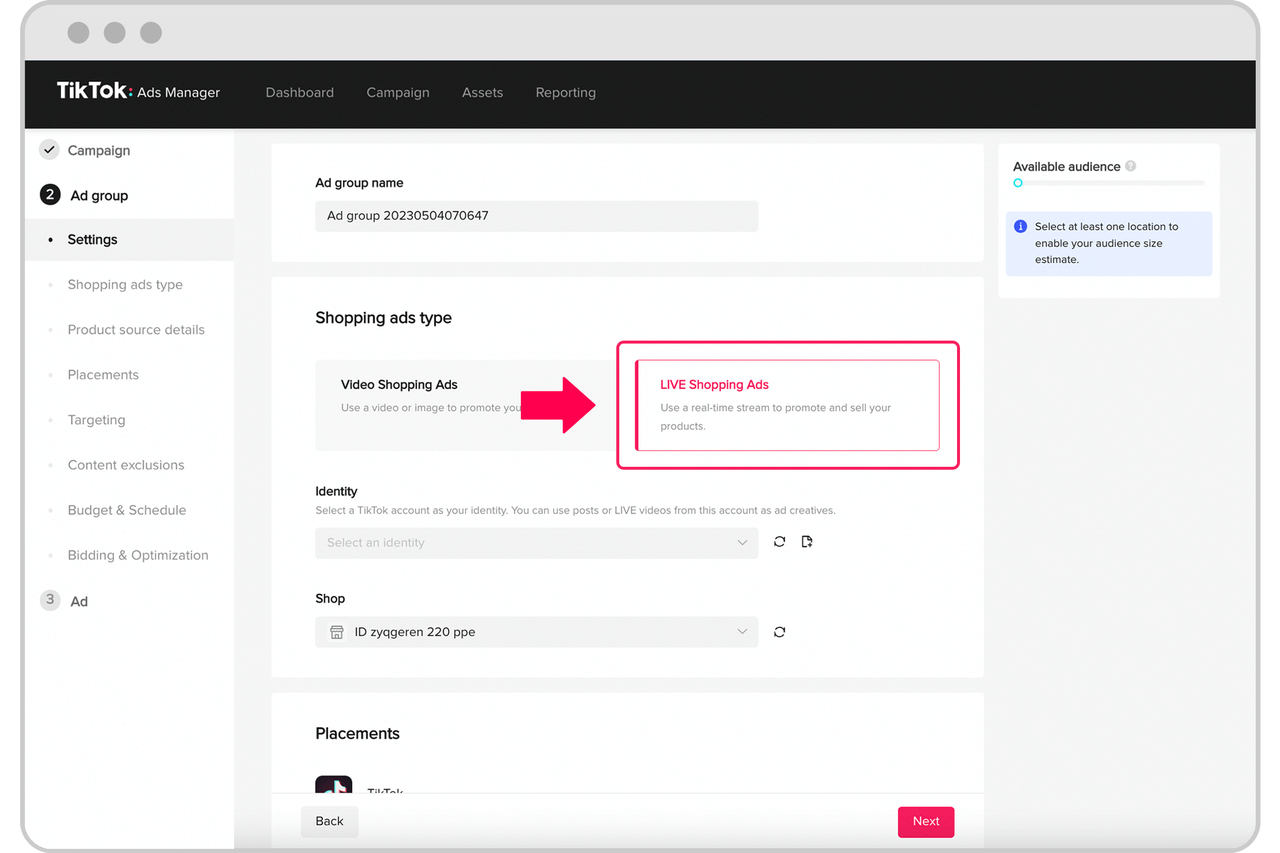Jump to Product source details section
The image size is (1280, 853).
point(136,330)
